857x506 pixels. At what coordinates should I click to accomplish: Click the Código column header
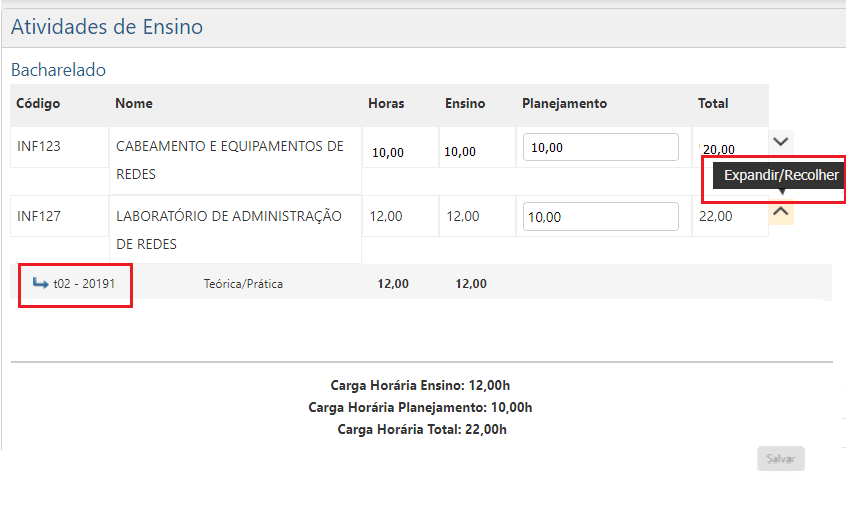[39, 103]
